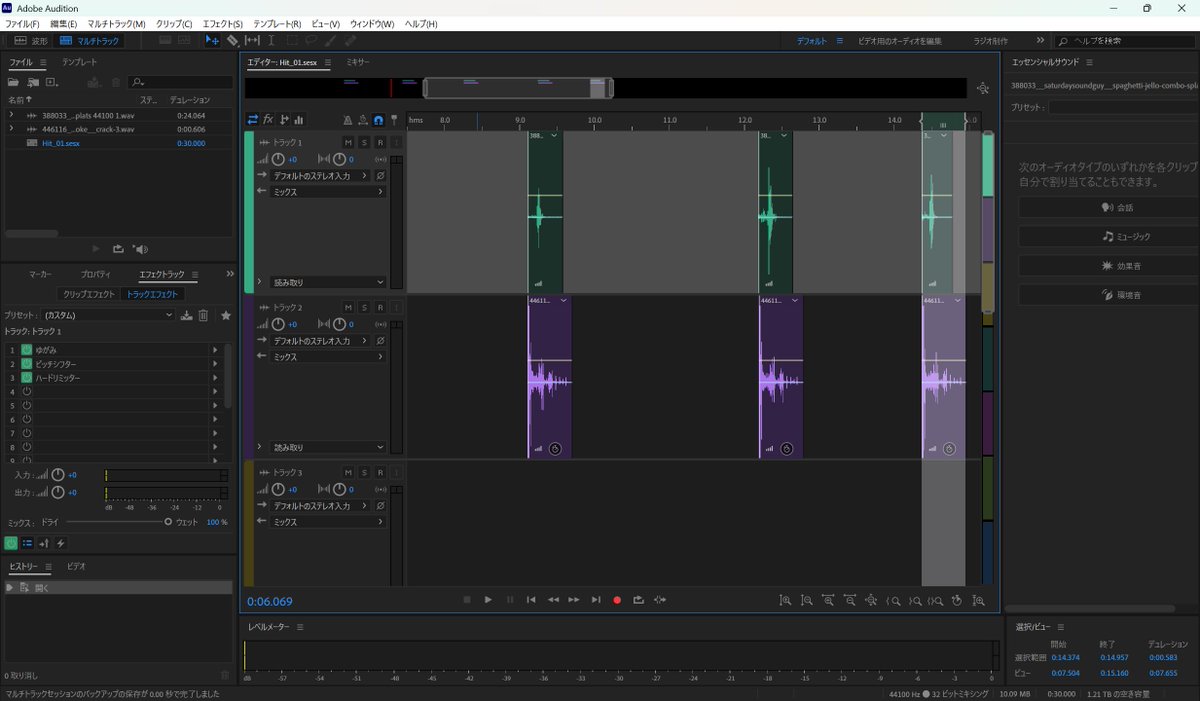Toggle power for the ハードリミッター effect
The image size is (1200, 701).
click(x=27, y=378)
